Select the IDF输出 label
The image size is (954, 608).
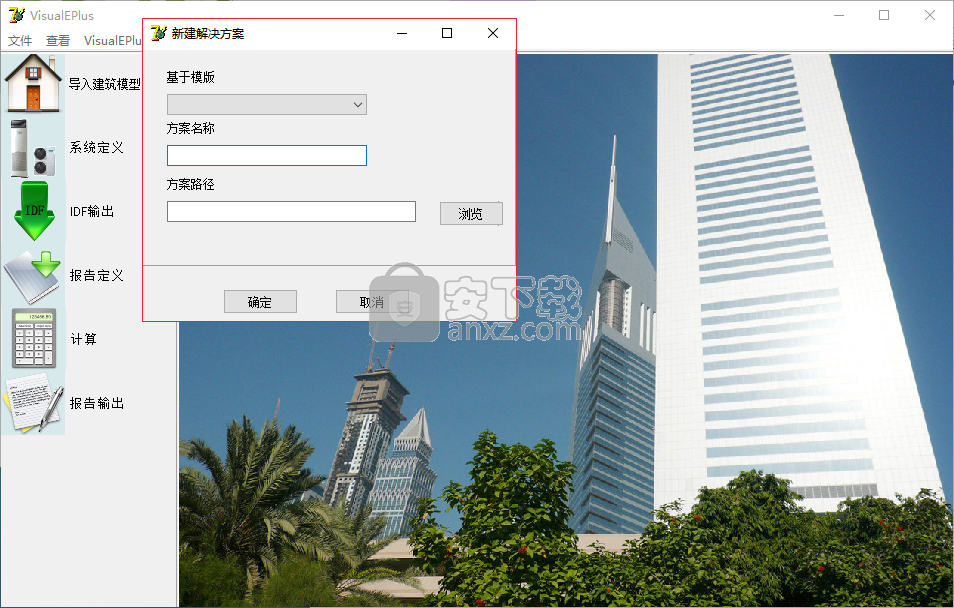point(92,211)
